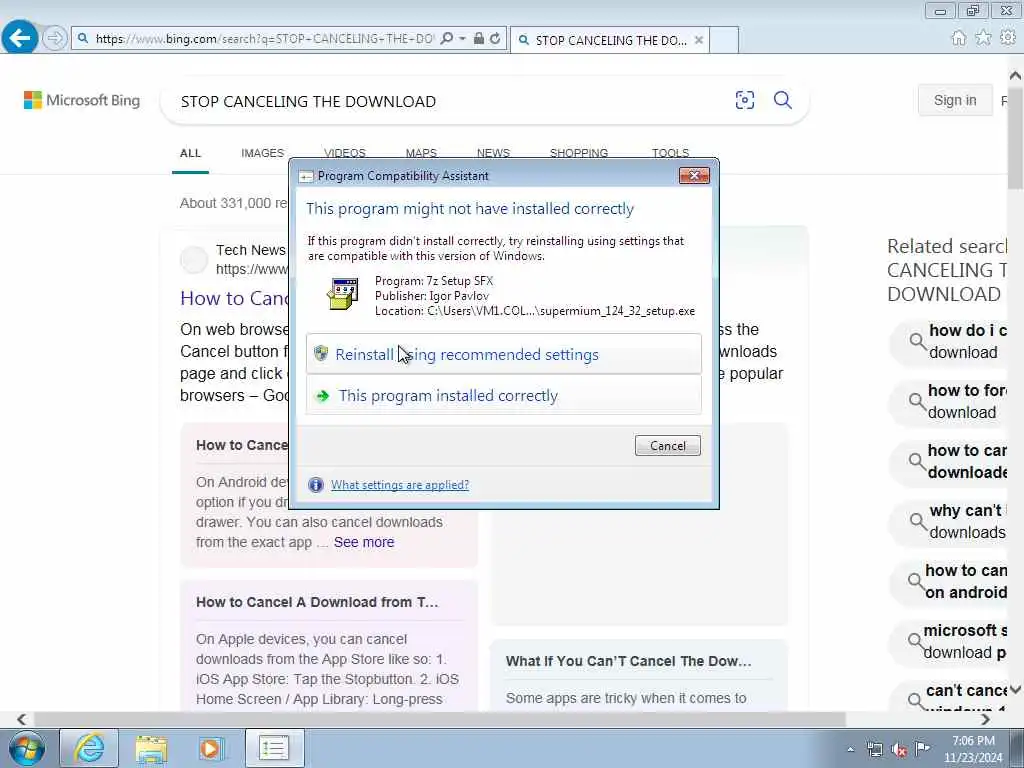
Task: Click the horizontal scrollbar left arrow
Action: (21, 719)
